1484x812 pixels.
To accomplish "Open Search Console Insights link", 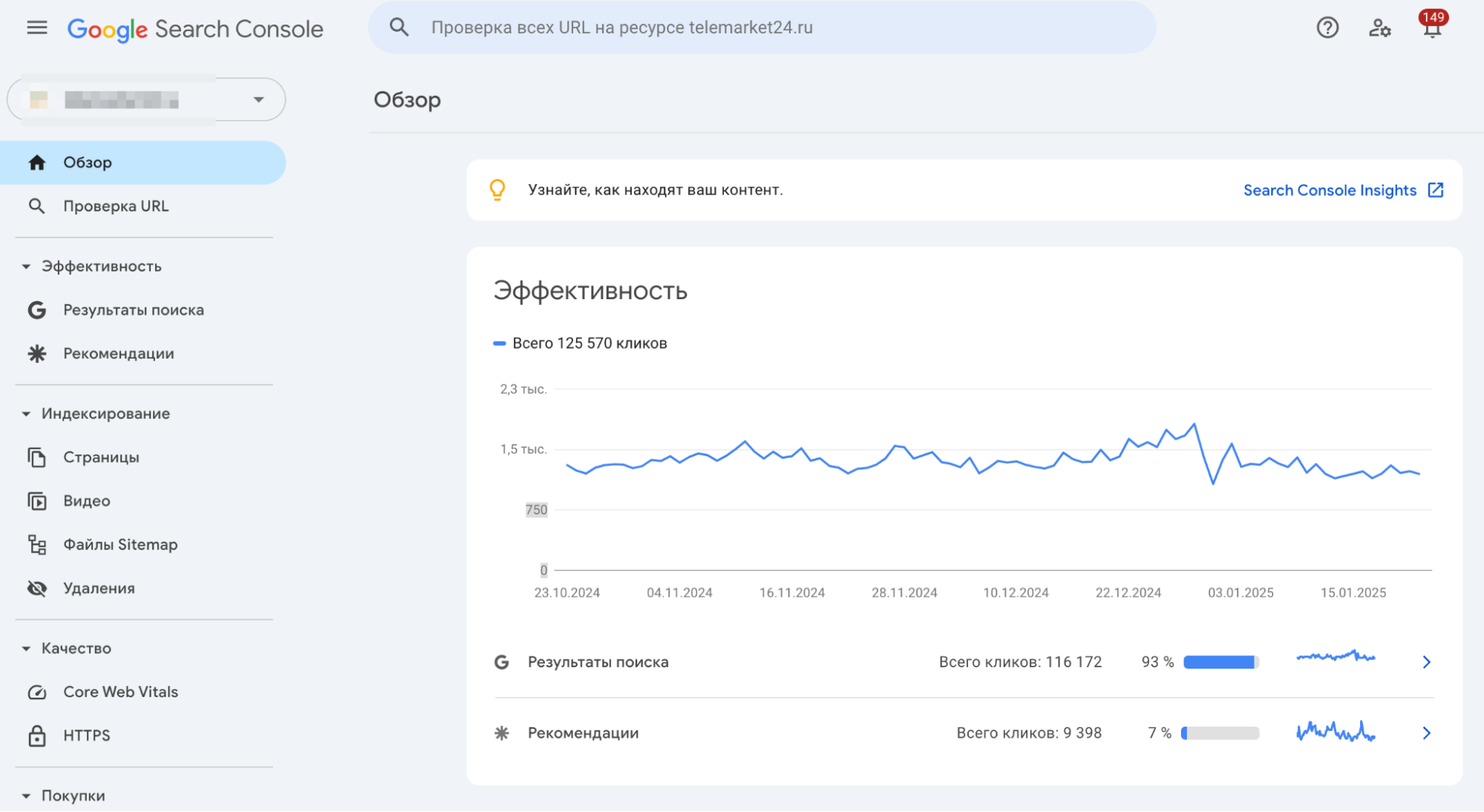I will 1330,190.
